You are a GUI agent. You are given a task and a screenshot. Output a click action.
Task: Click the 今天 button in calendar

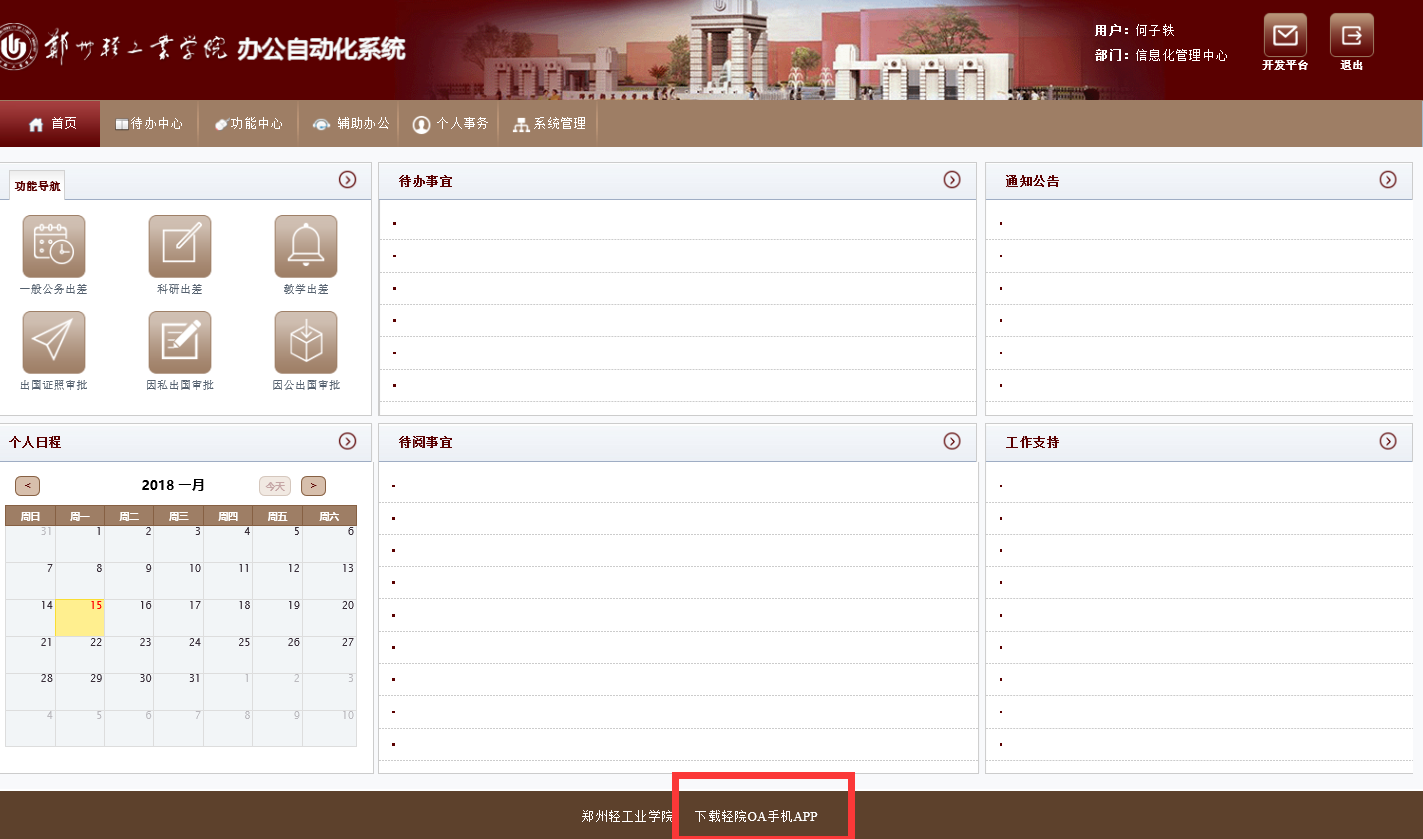(274, 486)
